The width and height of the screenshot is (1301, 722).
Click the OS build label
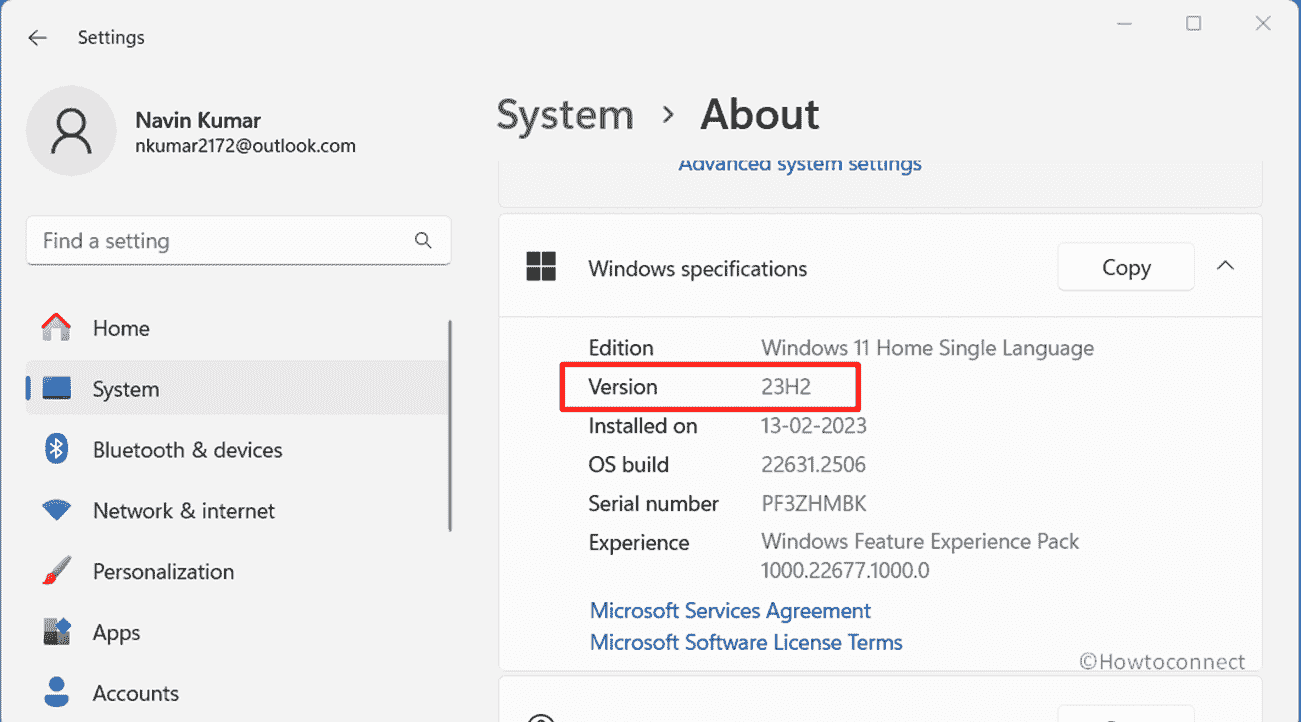[628, 465]
